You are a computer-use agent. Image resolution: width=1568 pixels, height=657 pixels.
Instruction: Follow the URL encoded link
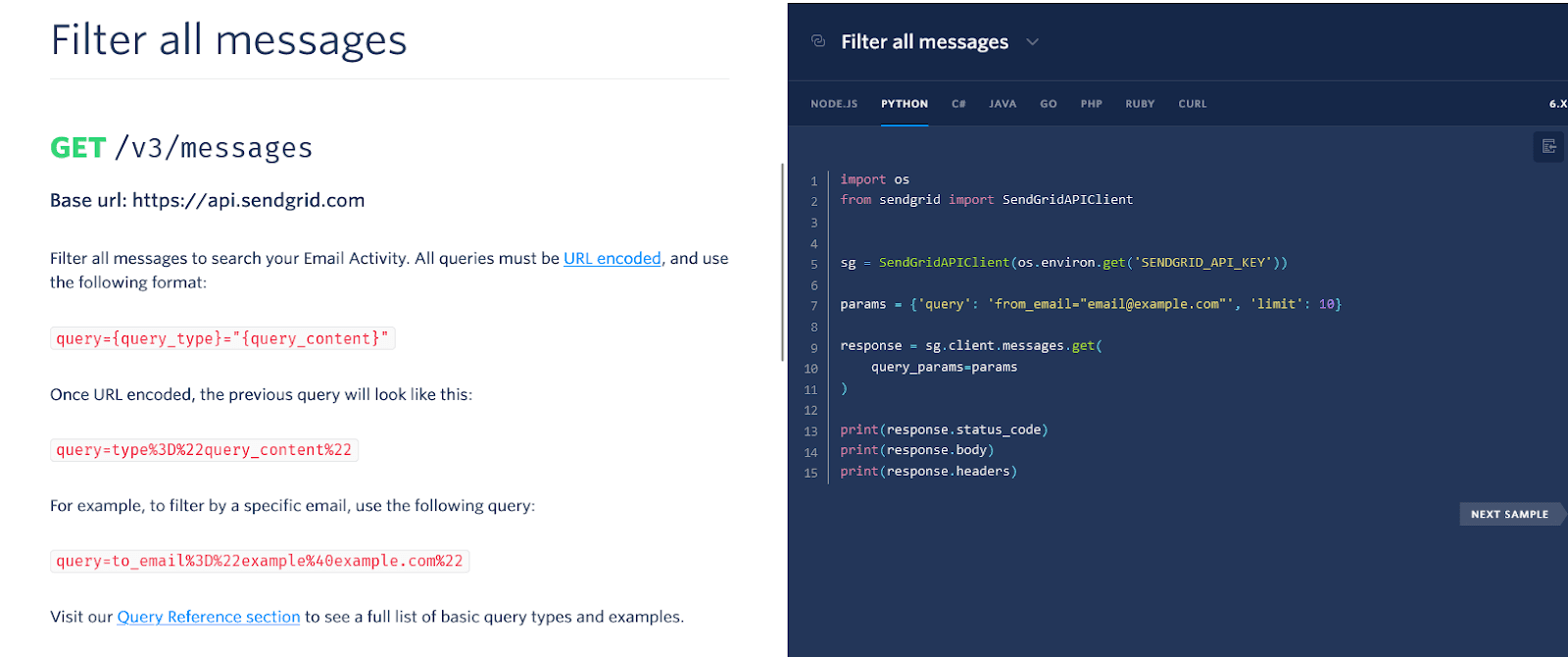click(612, 259)
